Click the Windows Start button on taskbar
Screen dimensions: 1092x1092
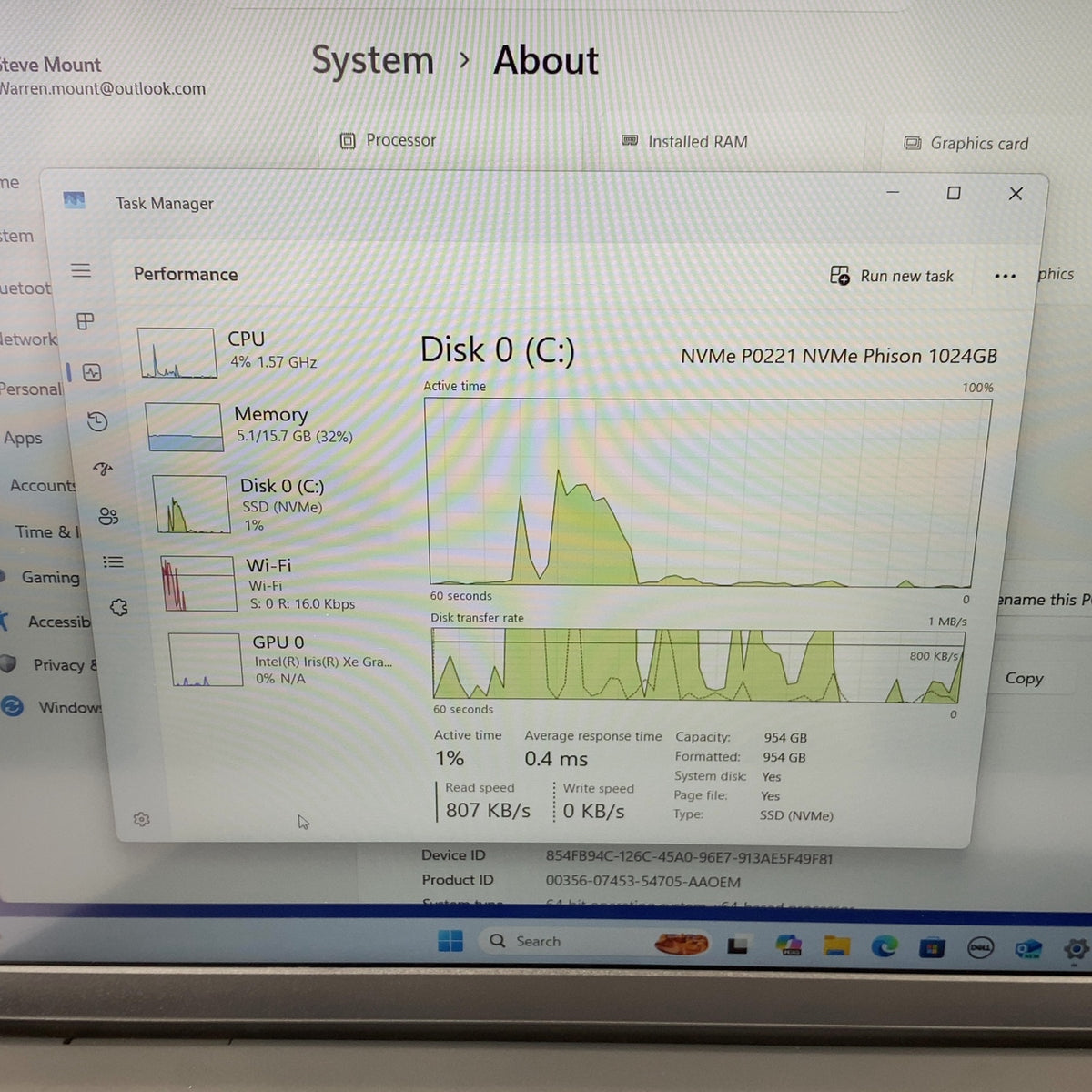(x=450, y=940)
